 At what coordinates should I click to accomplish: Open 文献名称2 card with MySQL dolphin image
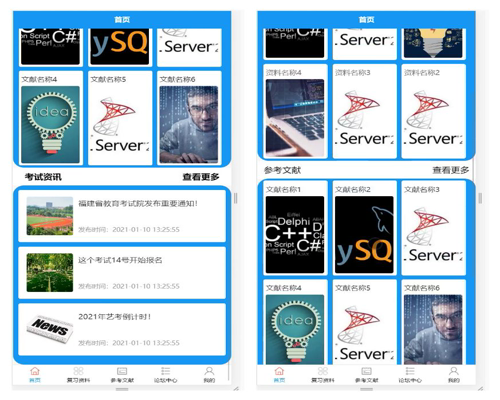click(x=364, y=228)
